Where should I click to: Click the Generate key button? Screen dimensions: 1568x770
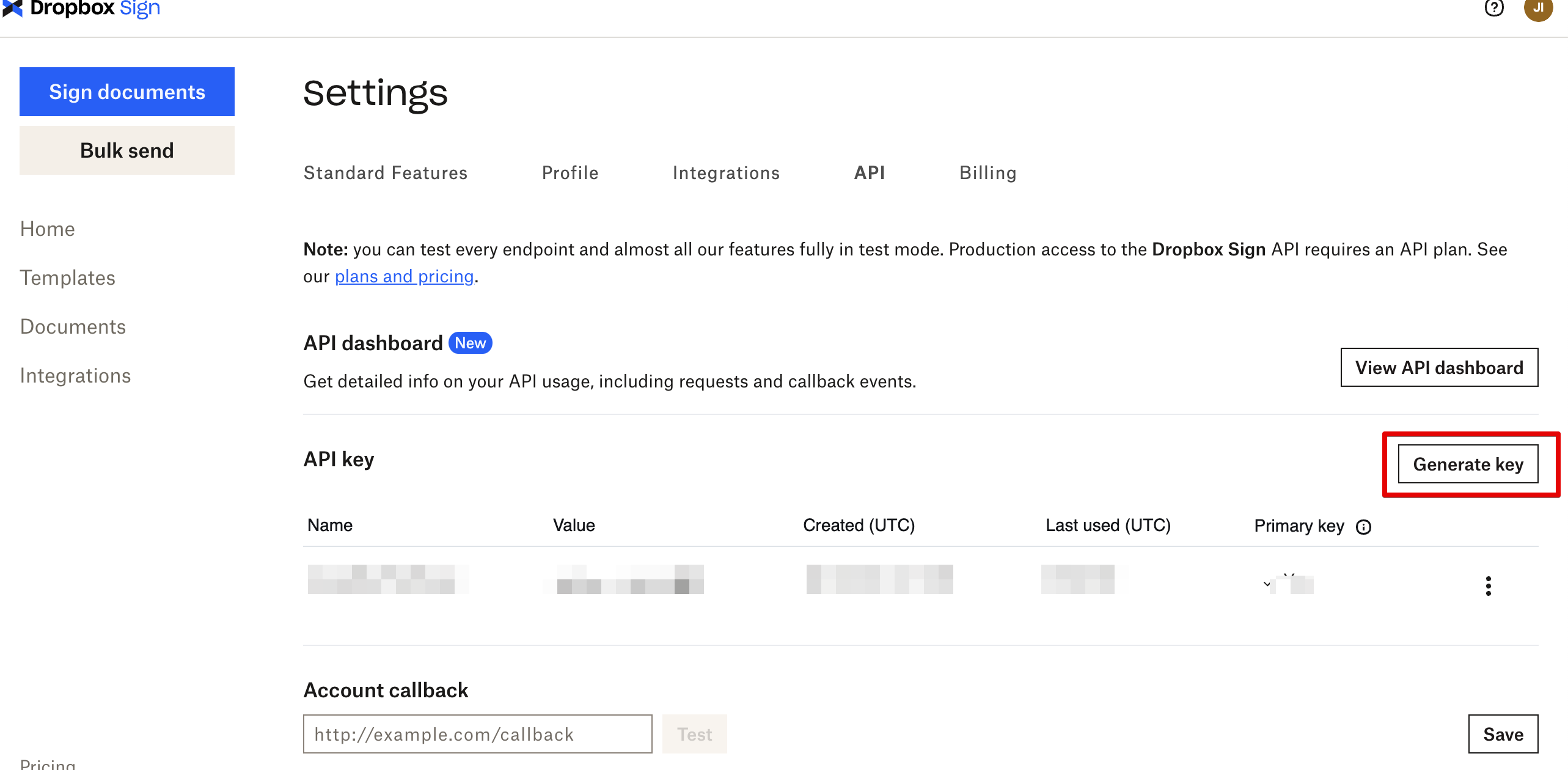coord(1468,464)
